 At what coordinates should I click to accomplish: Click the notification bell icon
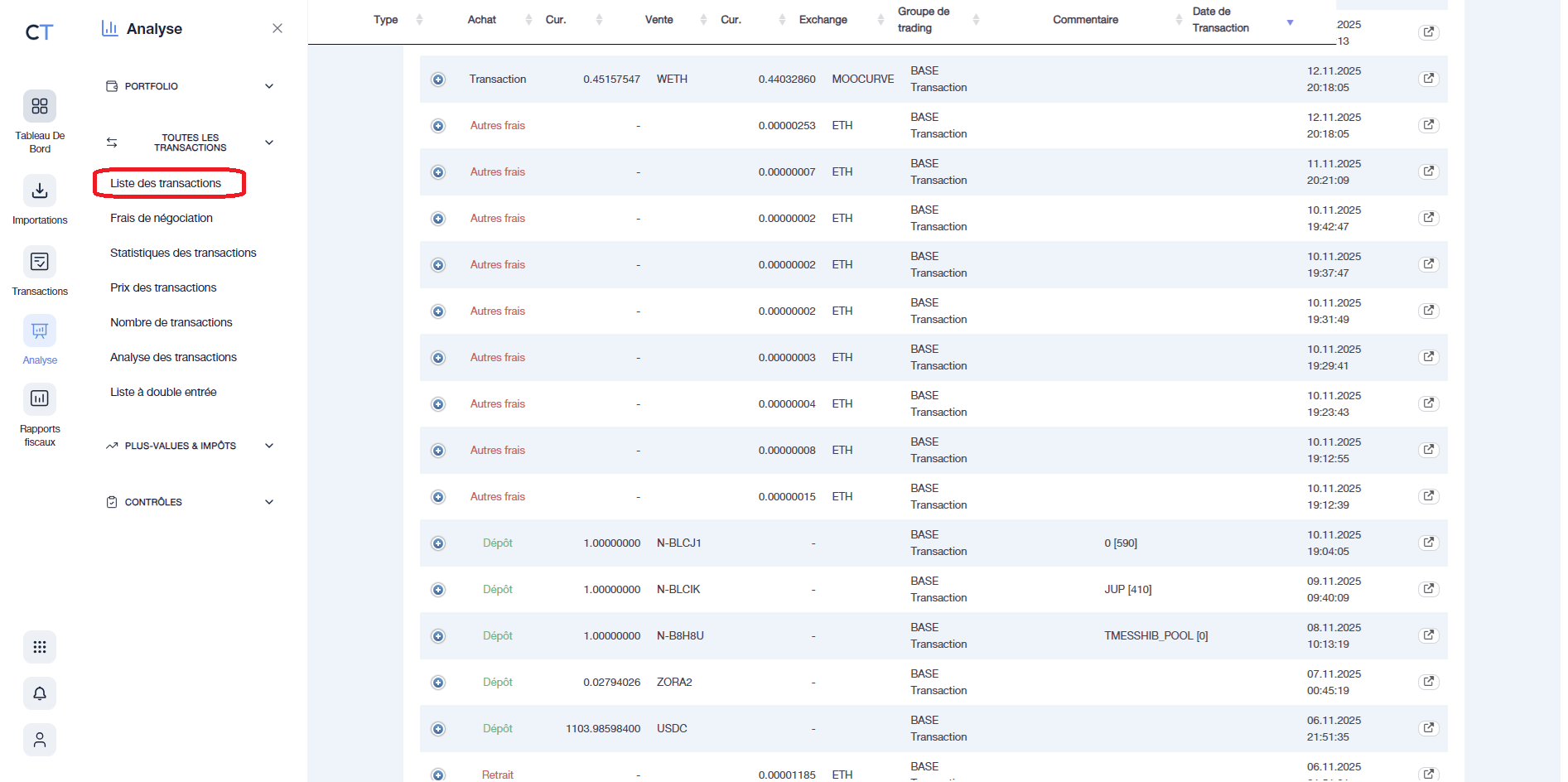pos(39,693)
